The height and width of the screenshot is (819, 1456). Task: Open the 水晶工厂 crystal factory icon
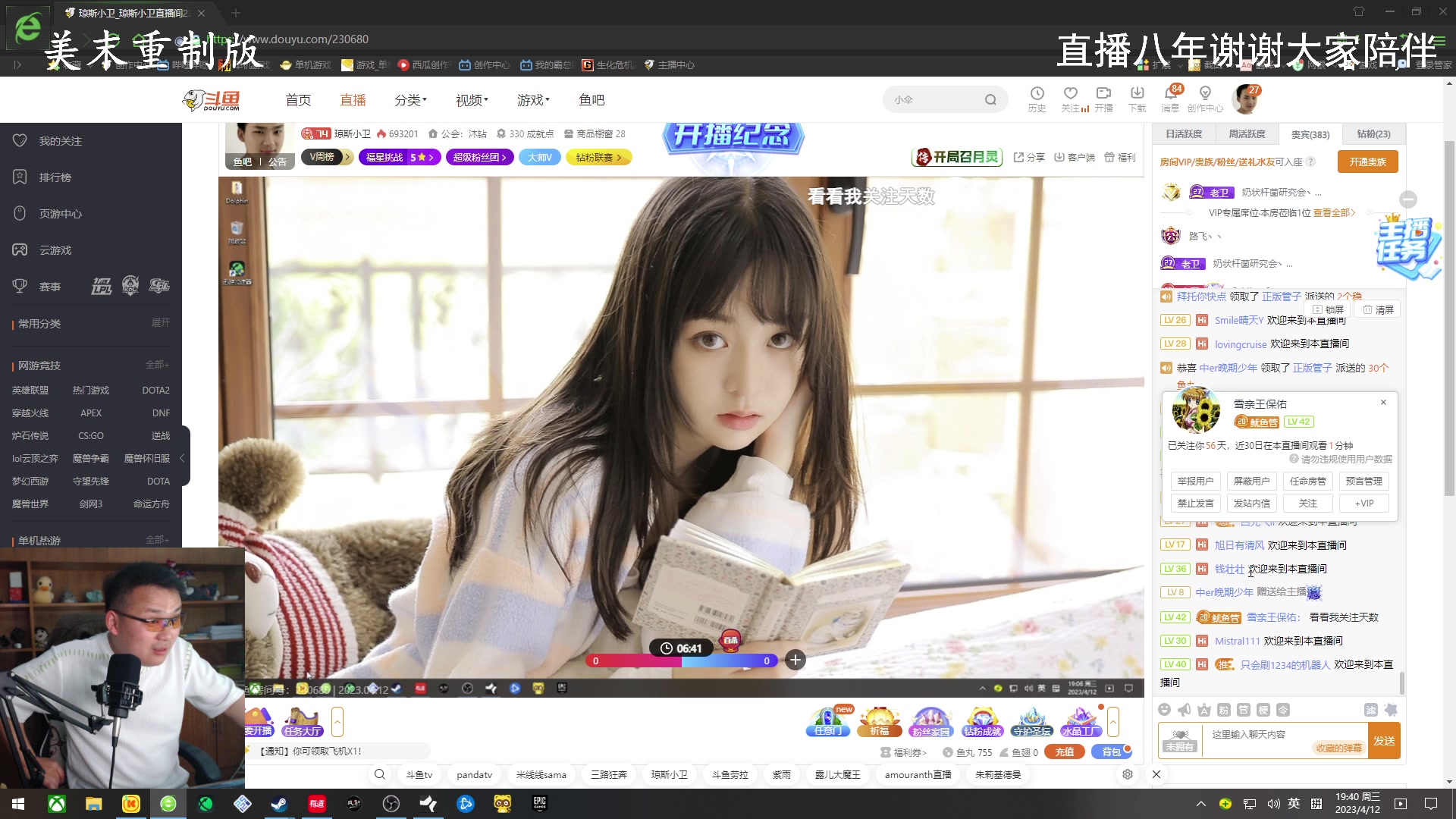point(1082,720)
